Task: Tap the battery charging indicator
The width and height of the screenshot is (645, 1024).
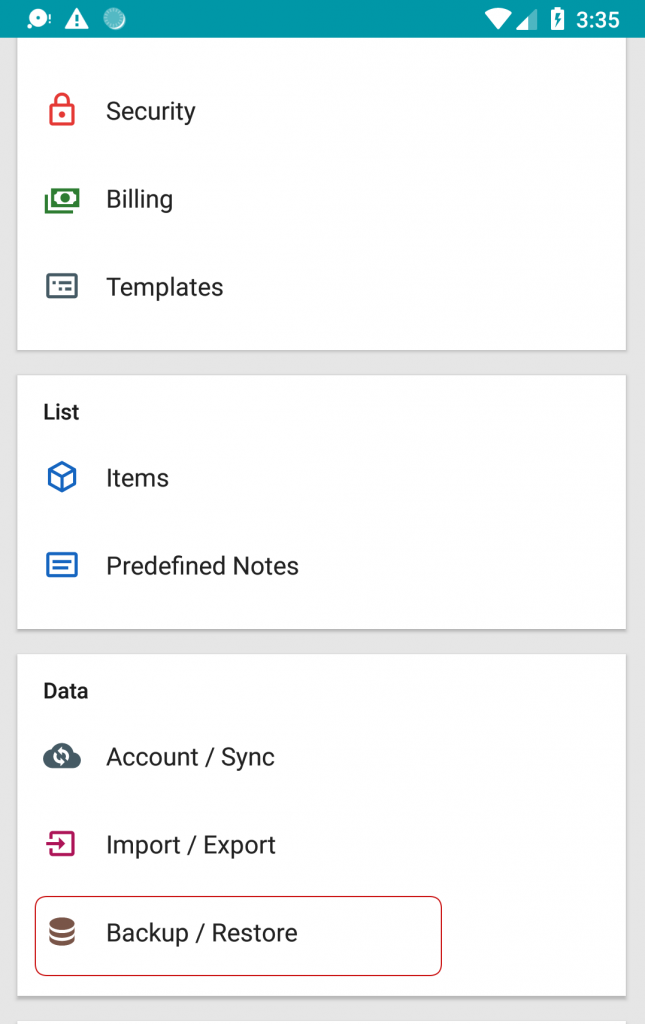Action: [x=557, y=19]
